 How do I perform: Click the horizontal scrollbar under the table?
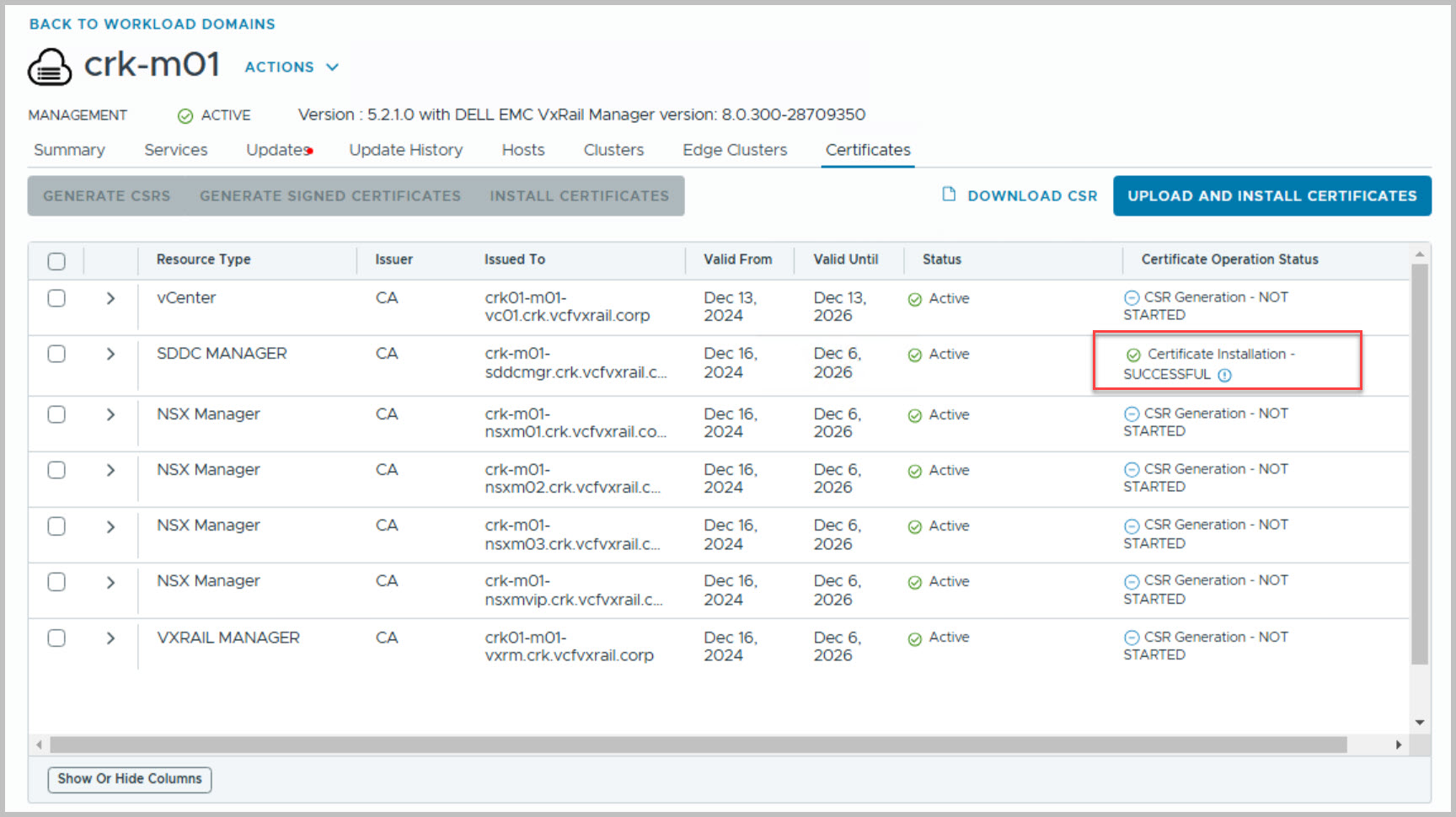pos(698,745)
